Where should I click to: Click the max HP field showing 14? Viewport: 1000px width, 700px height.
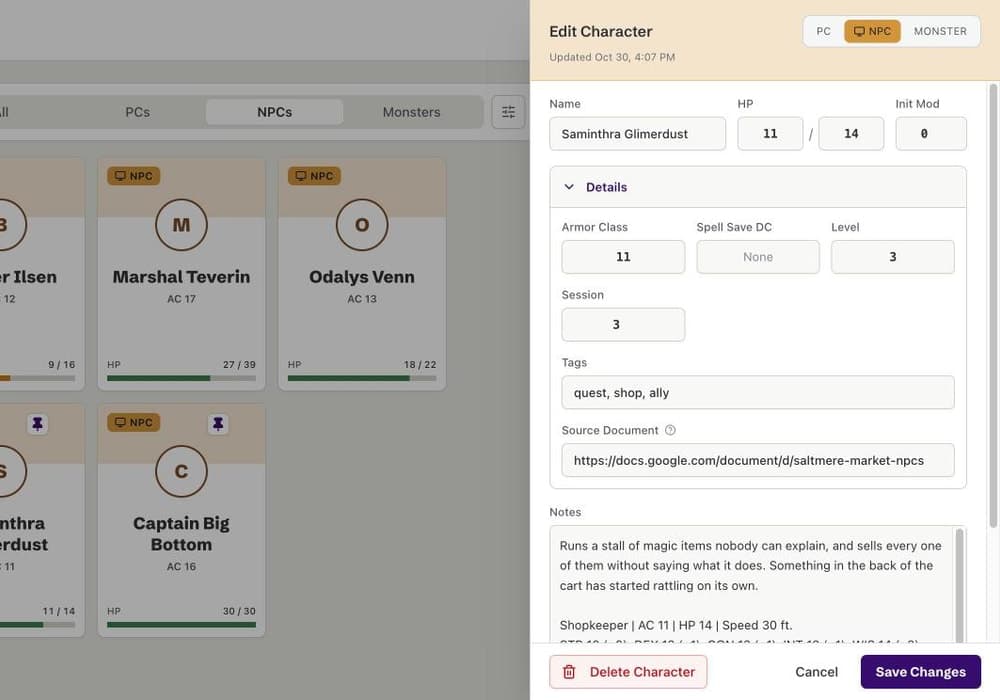pos(851,134)
